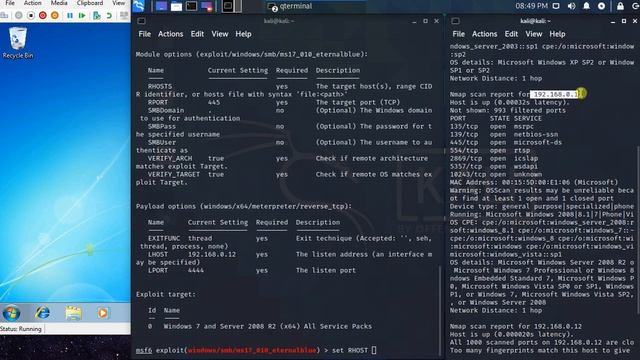Open the volume control tray icon
Viewport: 640px width, 360px height.
pos(571,6)
